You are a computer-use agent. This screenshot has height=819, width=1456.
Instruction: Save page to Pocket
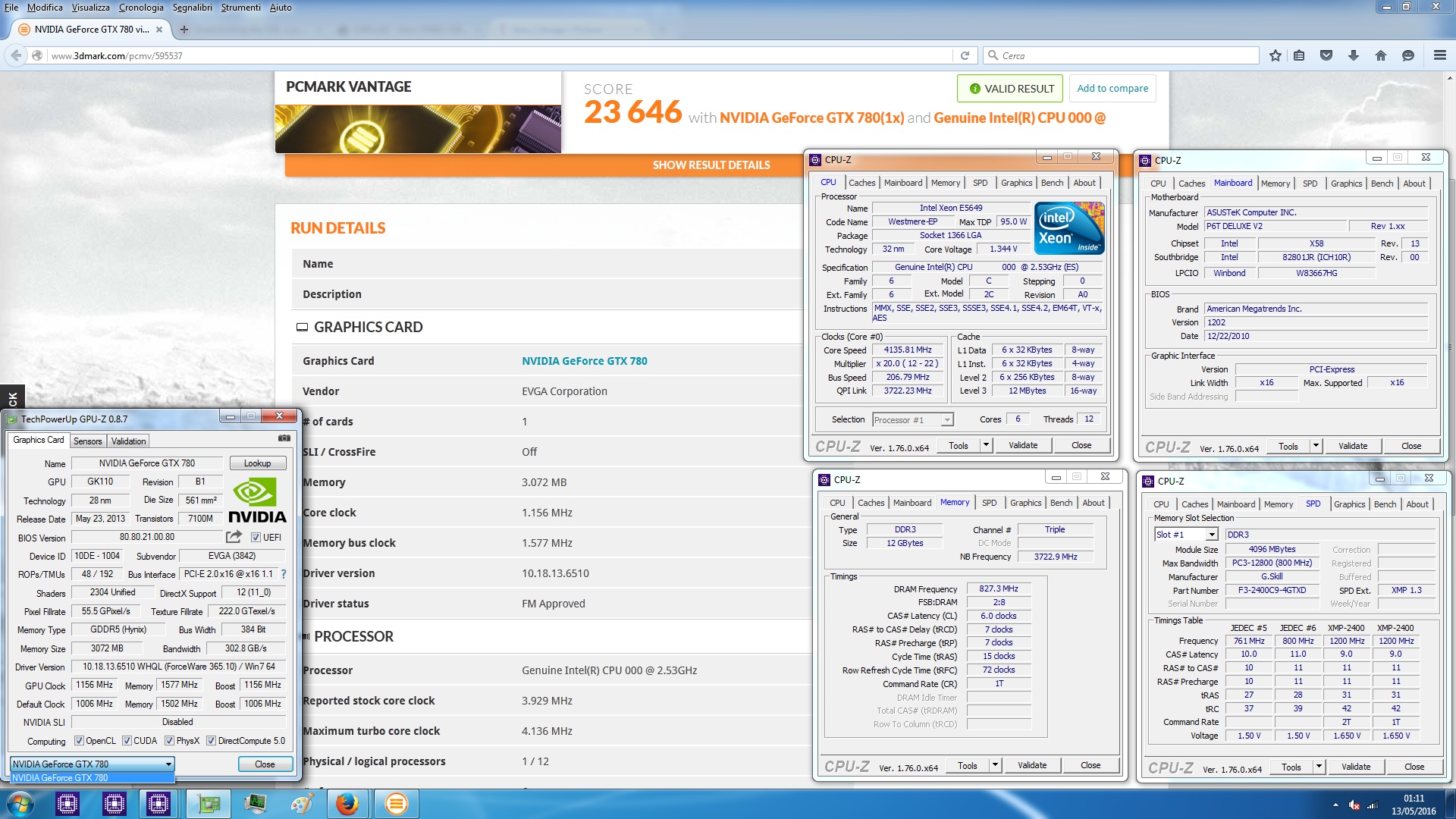tap(1326, 55)
